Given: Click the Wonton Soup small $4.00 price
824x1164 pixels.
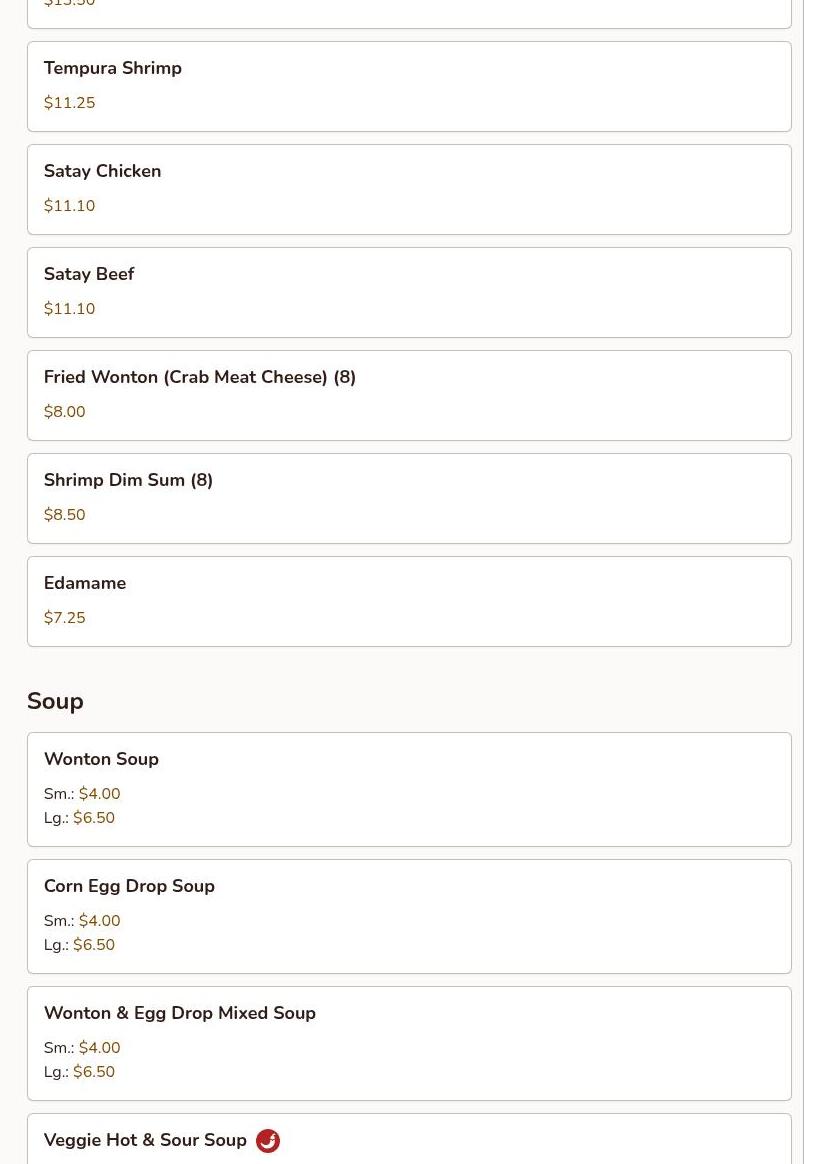Looking at the screenshot, I should 99,794.
